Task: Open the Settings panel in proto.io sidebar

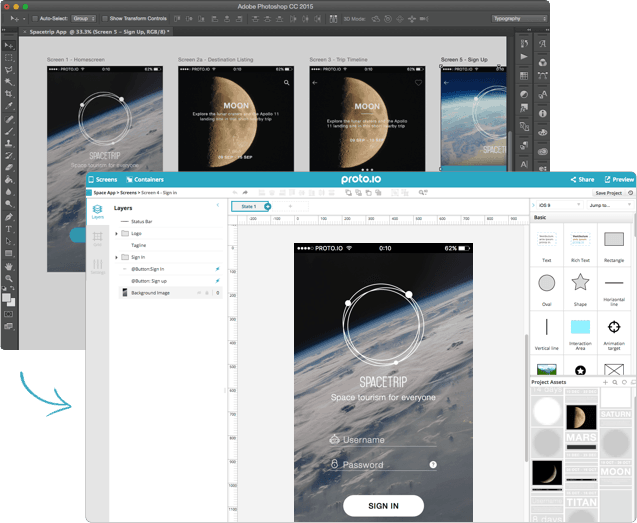Action: pyautogui.click(x=98, y=267)
